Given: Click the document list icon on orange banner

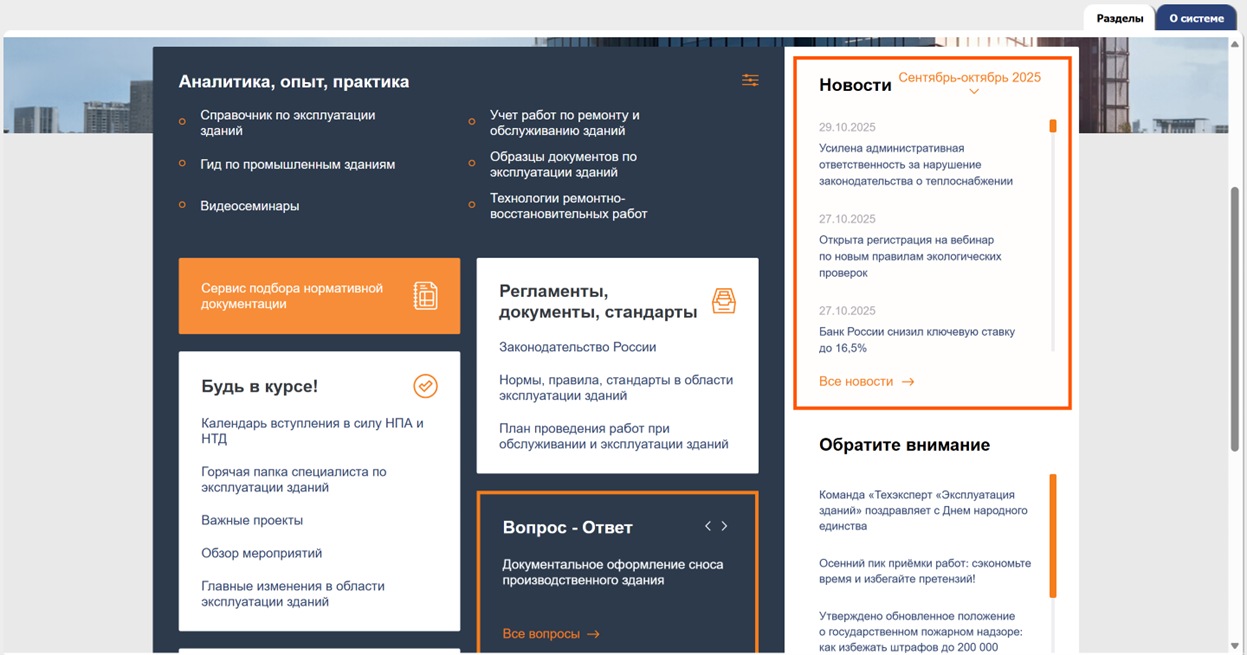Looking at the screenshot, I should point(426,296).
